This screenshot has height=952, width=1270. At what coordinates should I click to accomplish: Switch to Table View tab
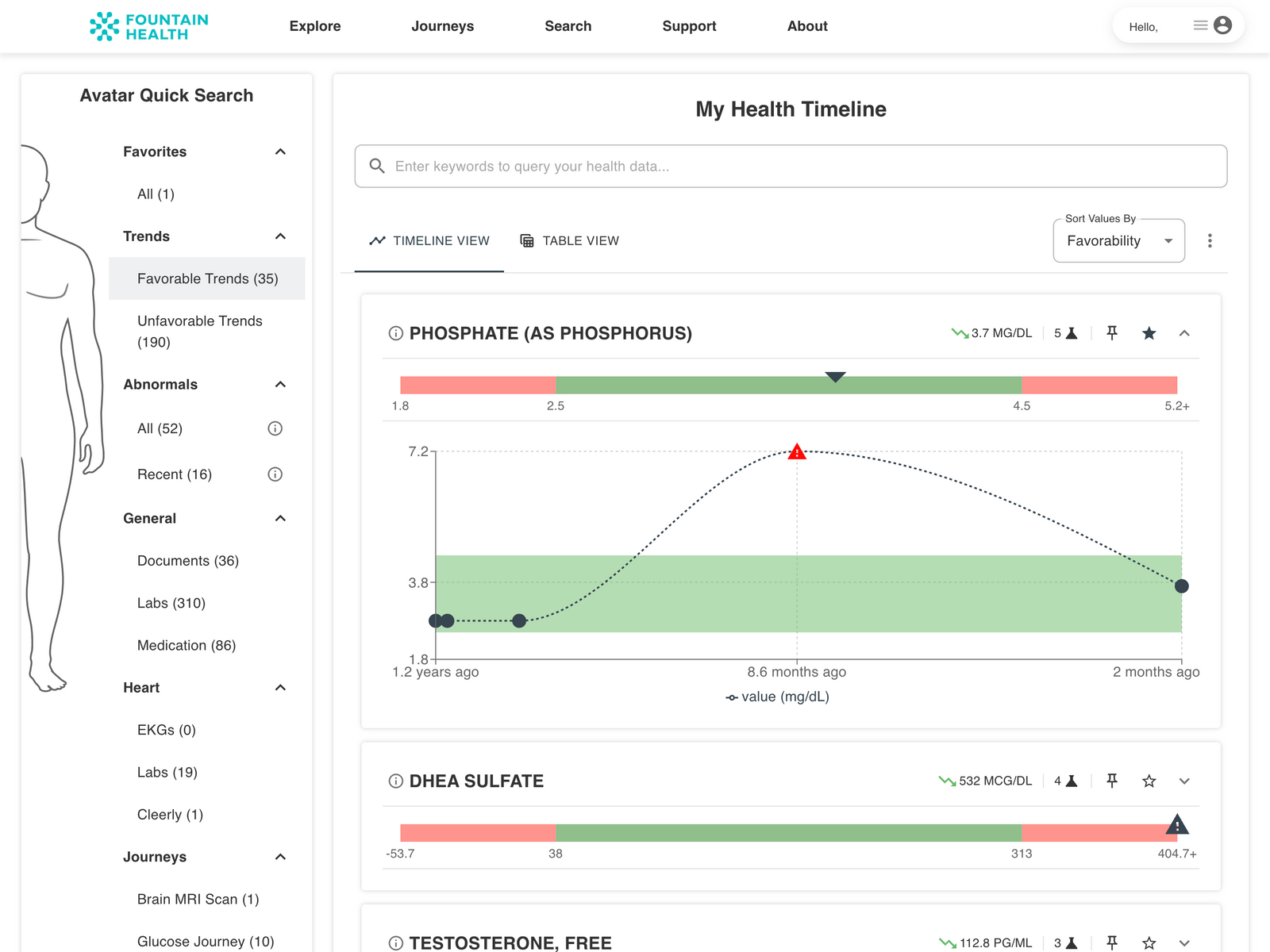(569, 241)
